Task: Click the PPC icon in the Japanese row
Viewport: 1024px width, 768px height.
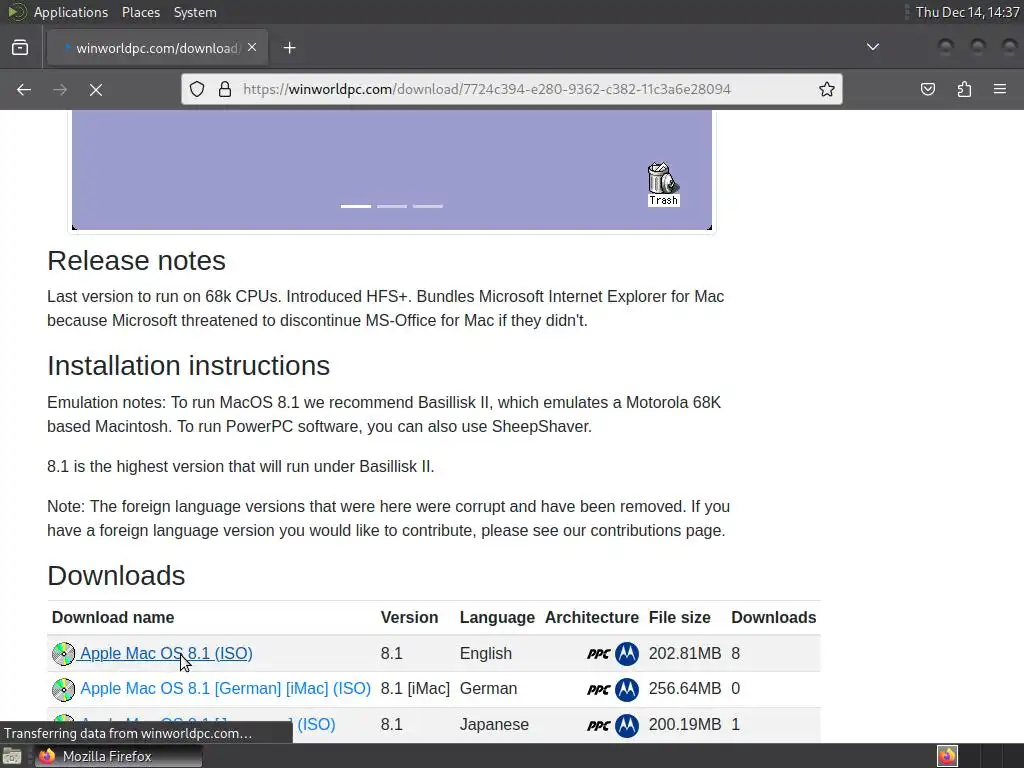Action: (598, 725)
